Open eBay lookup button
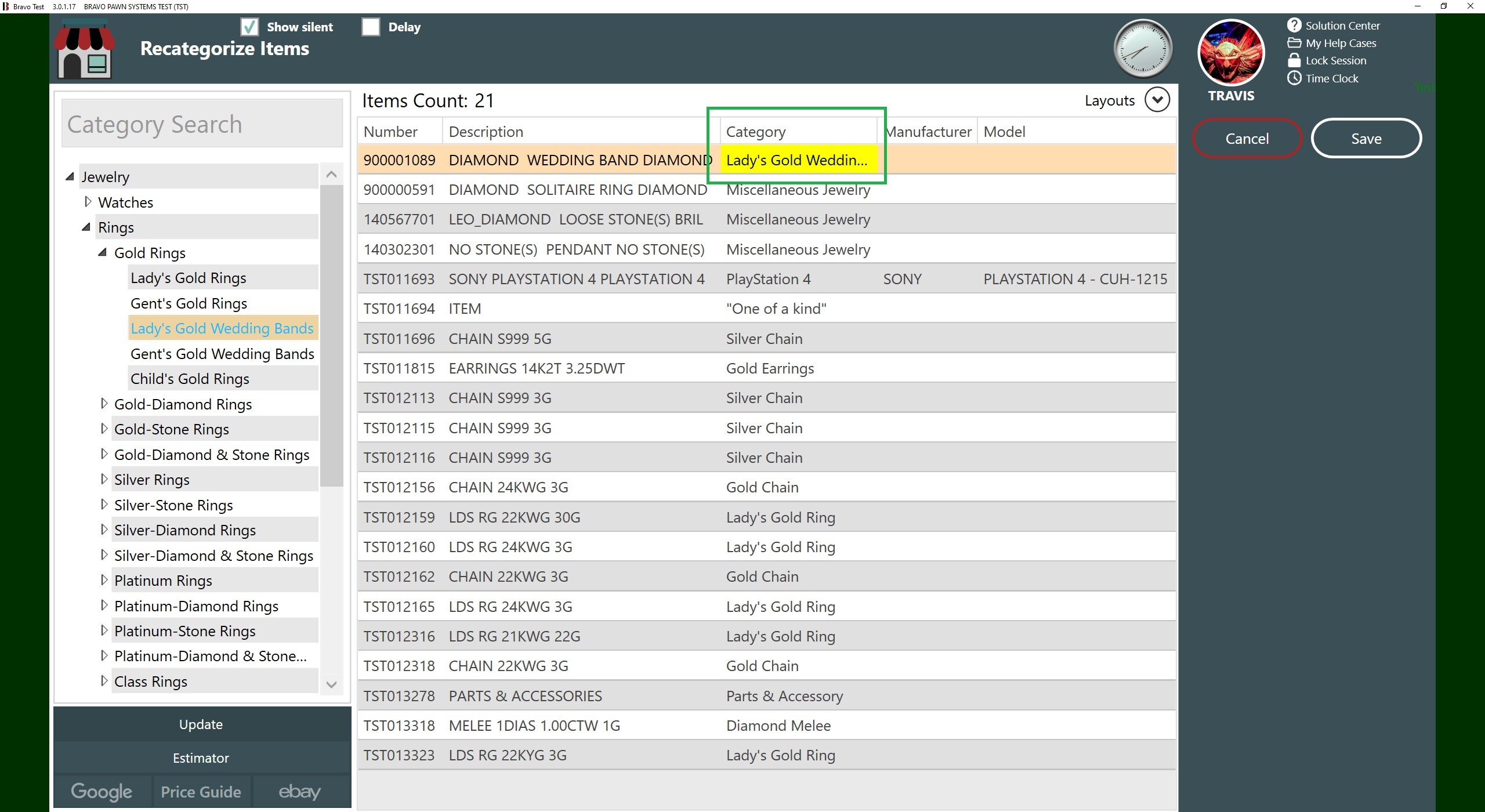Image resolution: width=1485 pixels, height=812 pixels. click(300, 792)
